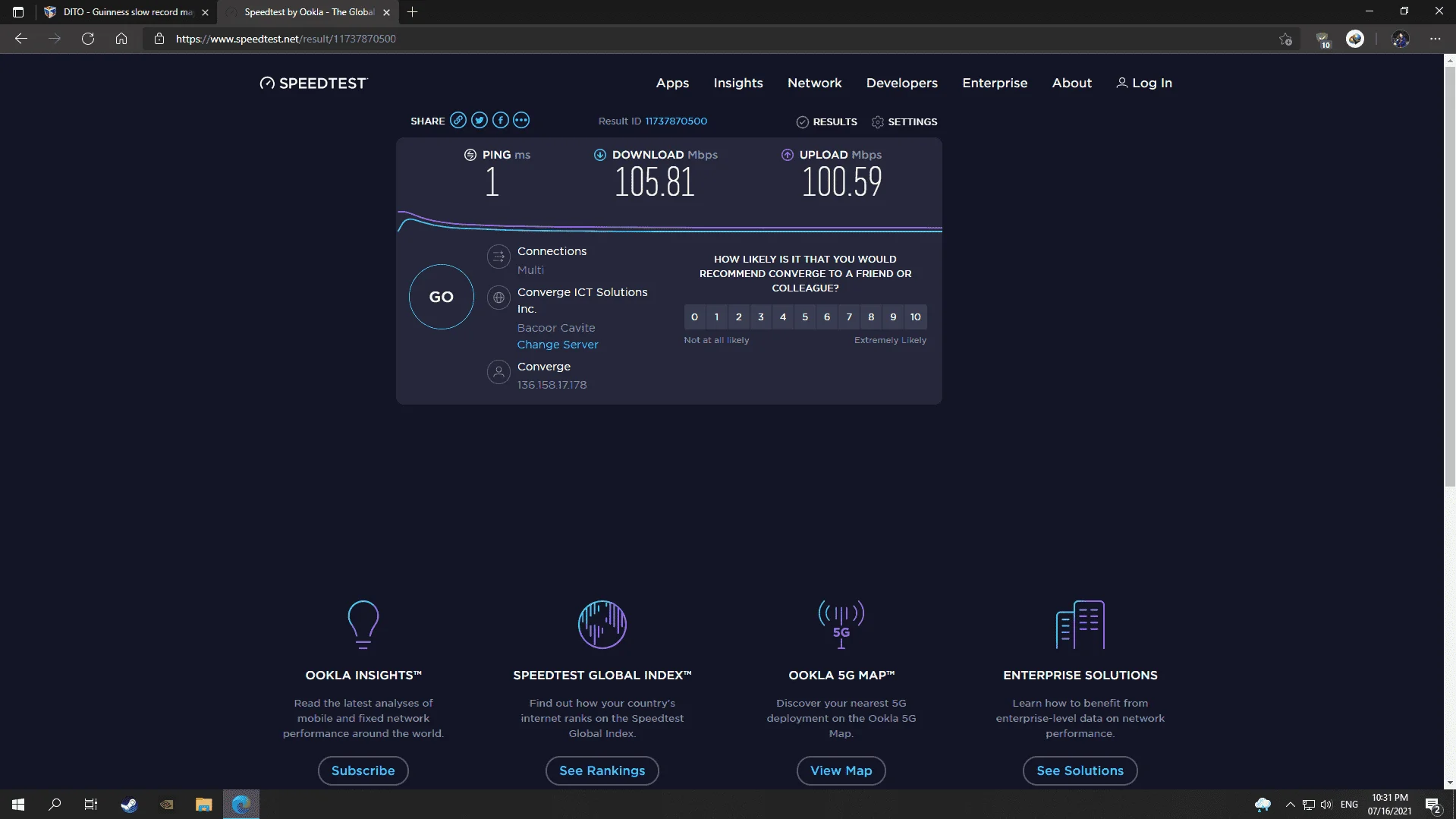Open the Apps menu
The height and width of the screenshot is (819, 1456).
pyautogui.click(x=672, y=83)
